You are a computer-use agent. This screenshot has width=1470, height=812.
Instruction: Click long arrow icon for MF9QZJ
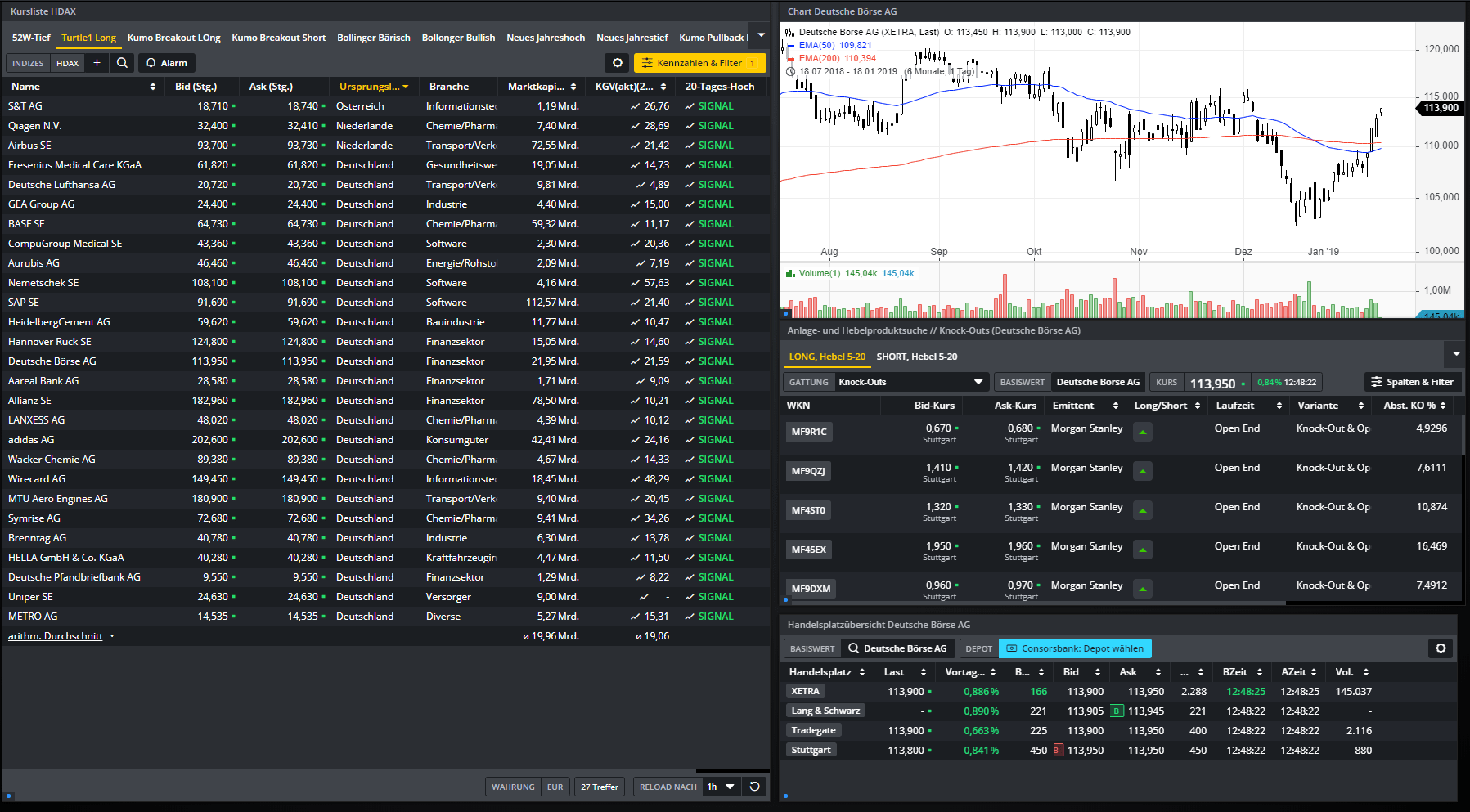(x=1143, y=471)
